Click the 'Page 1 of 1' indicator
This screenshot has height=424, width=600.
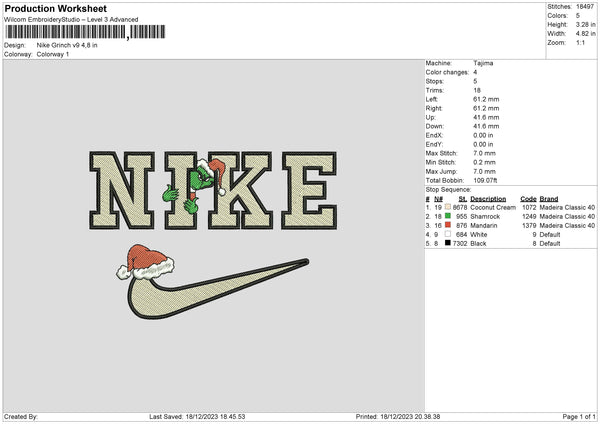(579, 416)
